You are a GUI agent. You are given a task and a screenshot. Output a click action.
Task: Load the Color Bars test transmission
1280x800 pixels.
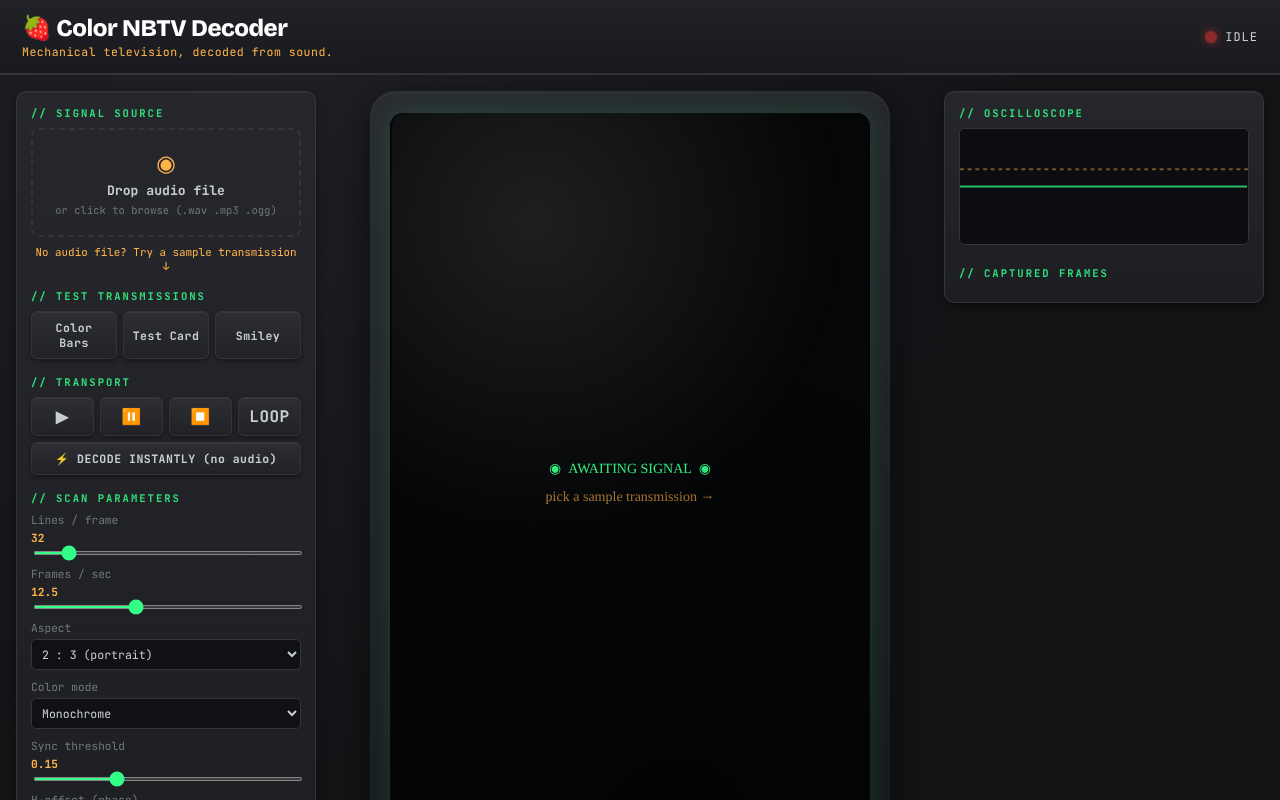[74, 335]
